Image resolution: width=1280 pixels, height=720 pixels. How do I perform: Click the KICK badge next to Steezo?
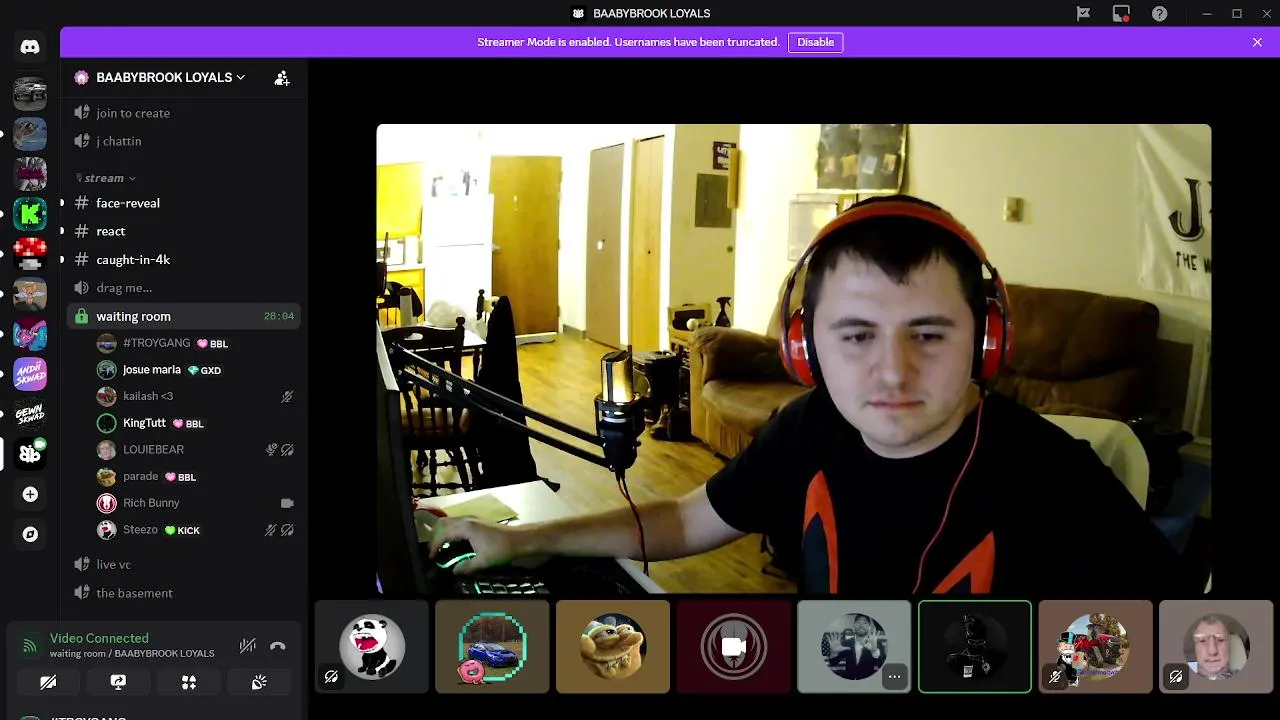[x=182, y=530]
